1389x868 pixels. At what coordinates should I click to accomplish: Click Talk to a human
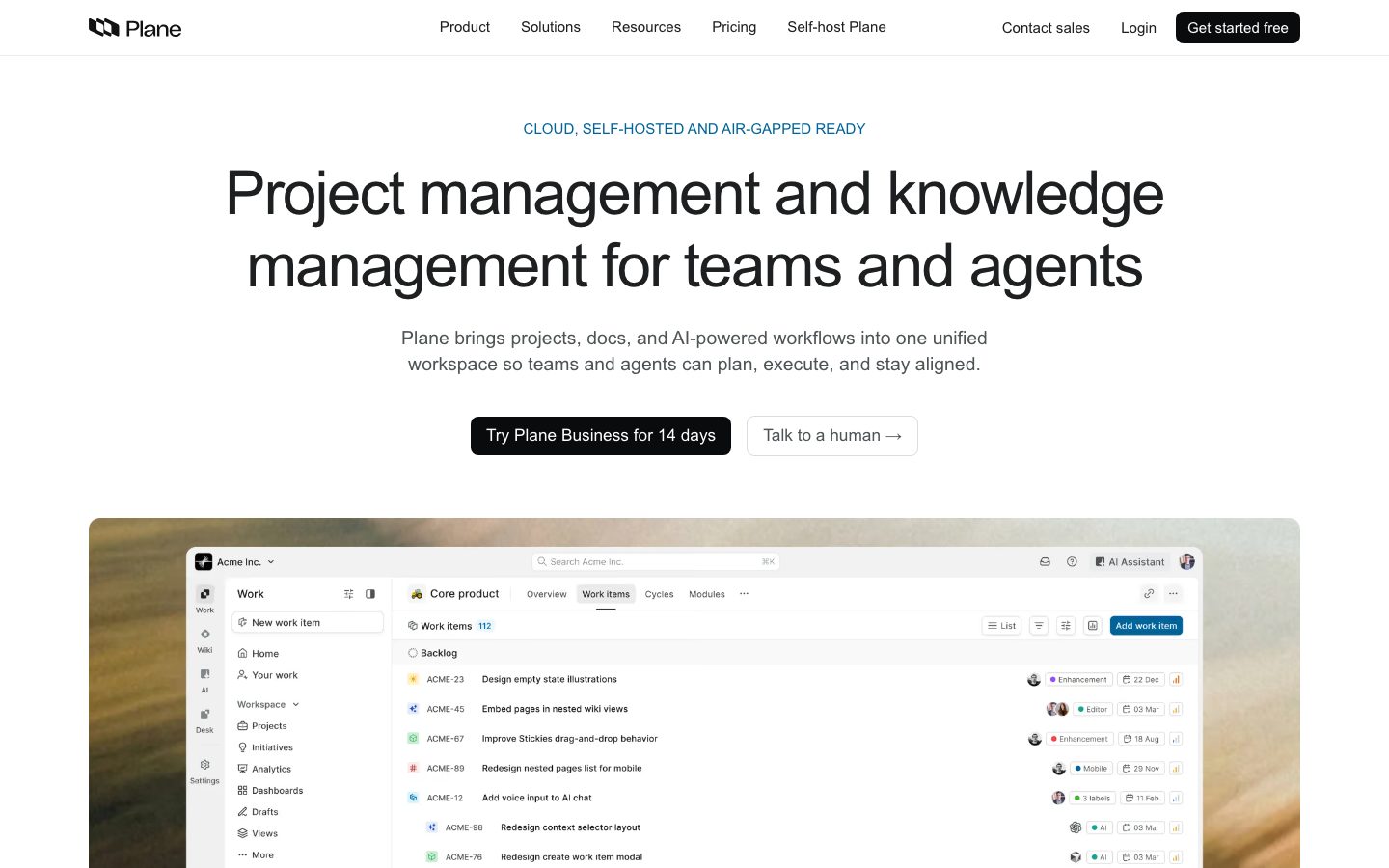(832, 436)
